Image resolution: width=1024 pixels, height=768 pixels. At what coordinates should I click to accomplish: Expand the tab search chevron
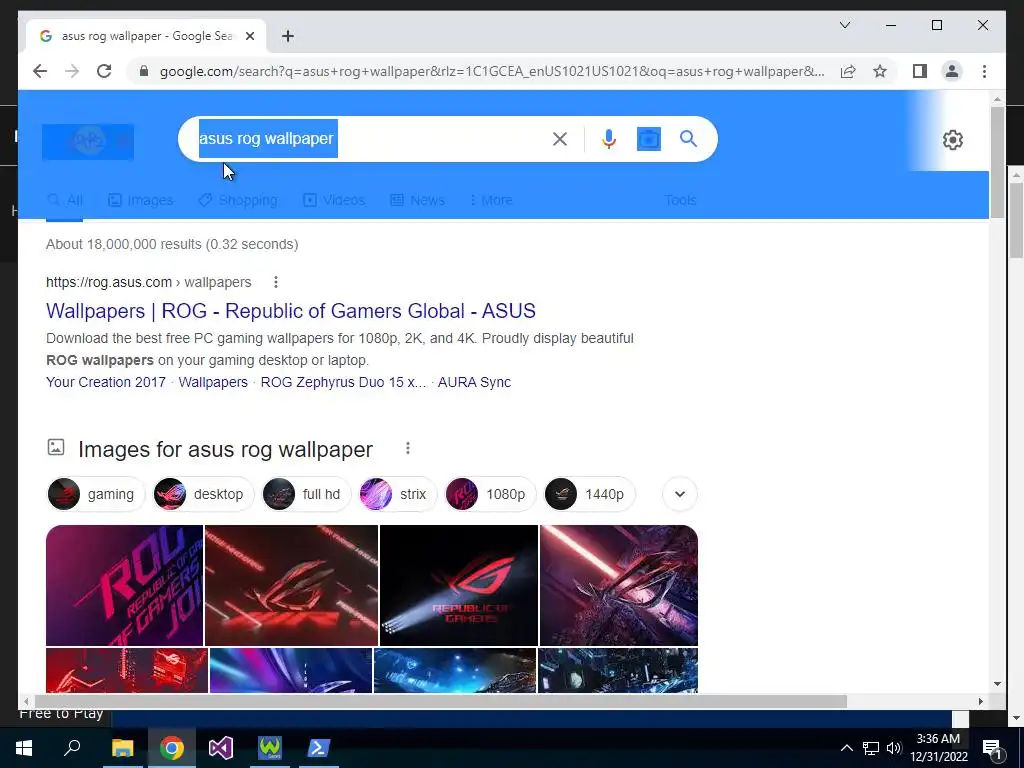pos(844,25)
